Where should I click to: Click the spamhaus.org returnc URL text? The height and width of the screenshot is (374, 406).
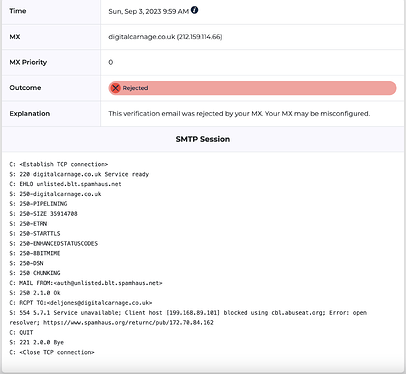128,323
